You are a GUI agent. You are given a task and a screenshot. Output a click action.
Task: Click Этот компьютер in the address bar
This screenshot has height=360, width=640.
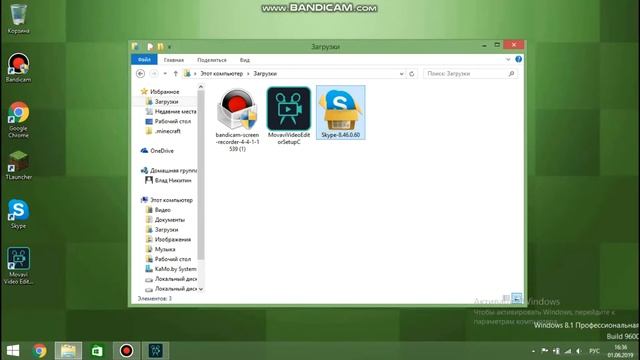[x=221, y=73]
